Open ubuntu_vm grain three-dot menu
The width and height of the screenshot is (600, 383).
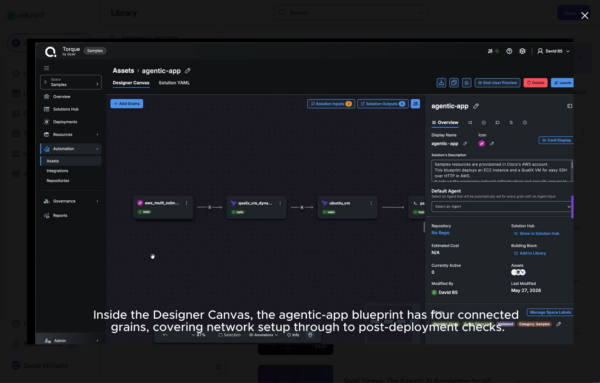click(371, 203)
